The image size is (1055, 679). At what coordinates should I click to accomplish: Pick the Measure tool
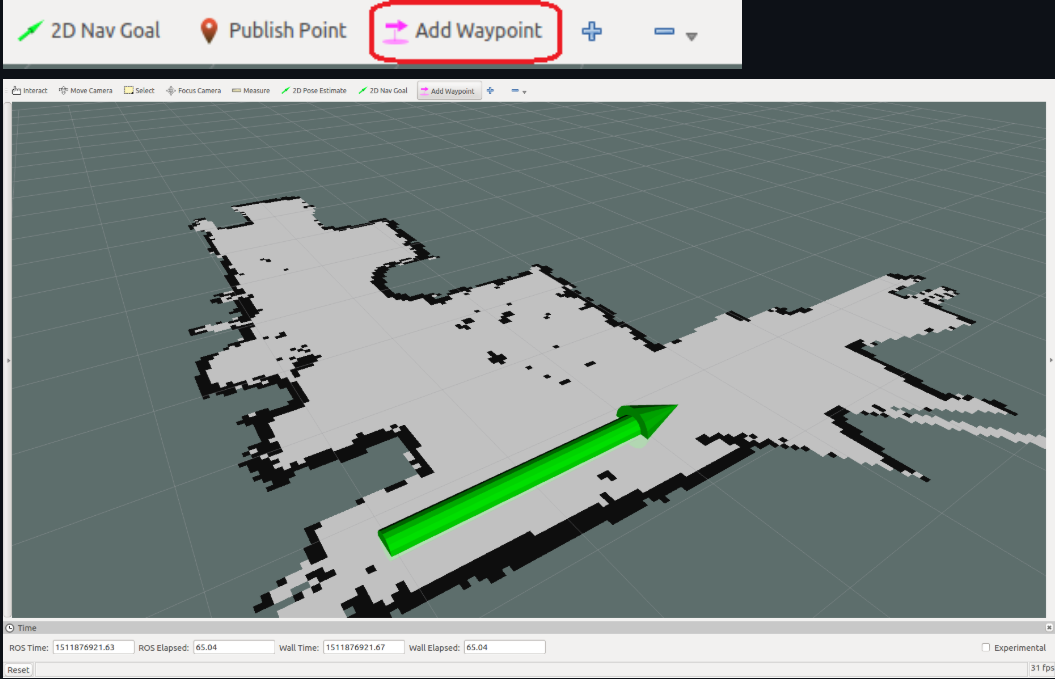[x=251, y=90]
